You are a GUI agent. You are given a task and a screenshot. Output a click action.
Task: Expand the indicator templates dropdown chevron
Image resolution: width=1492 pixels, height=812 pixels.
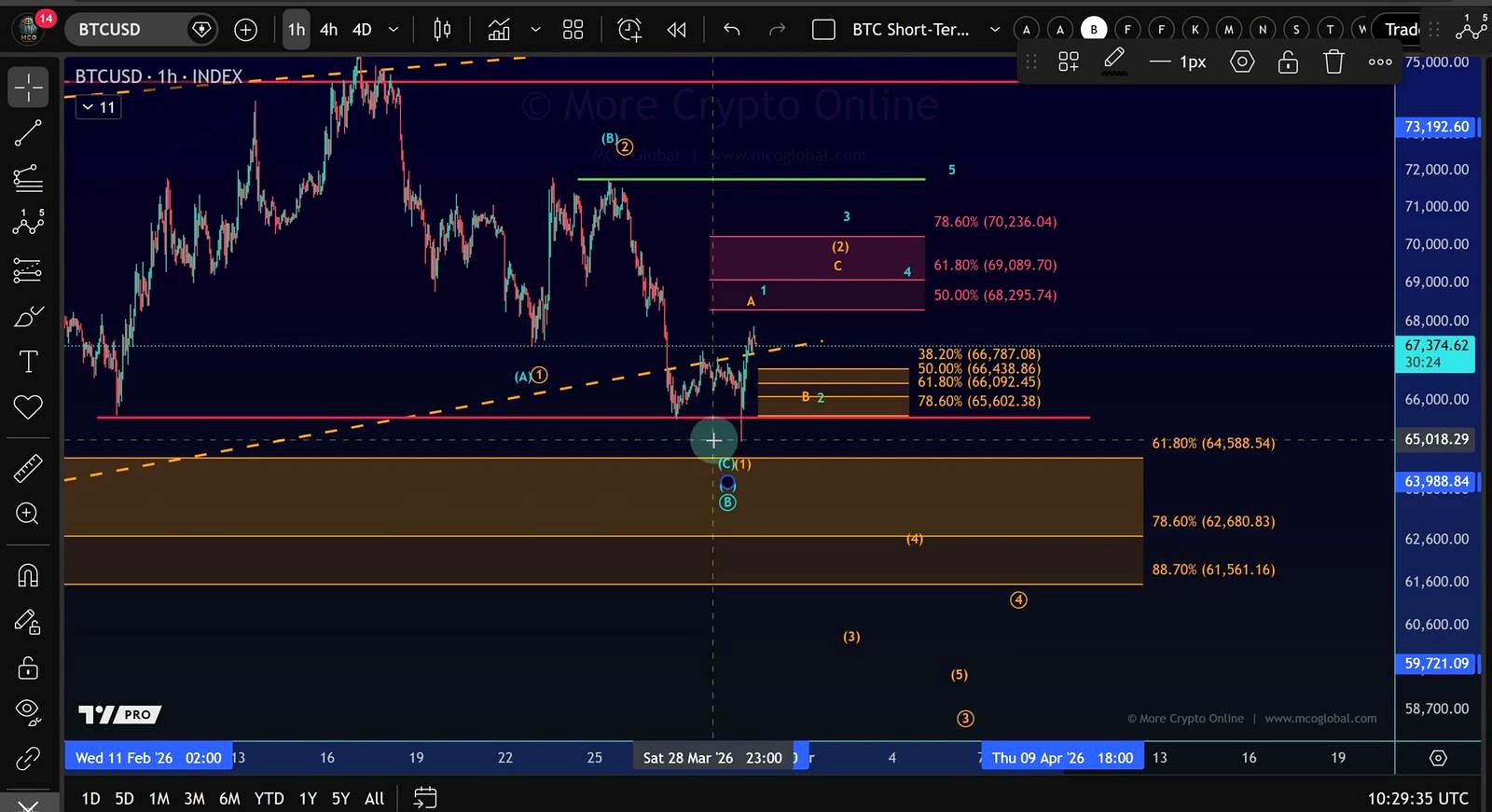pyautogui.click(x=535, y=30)
